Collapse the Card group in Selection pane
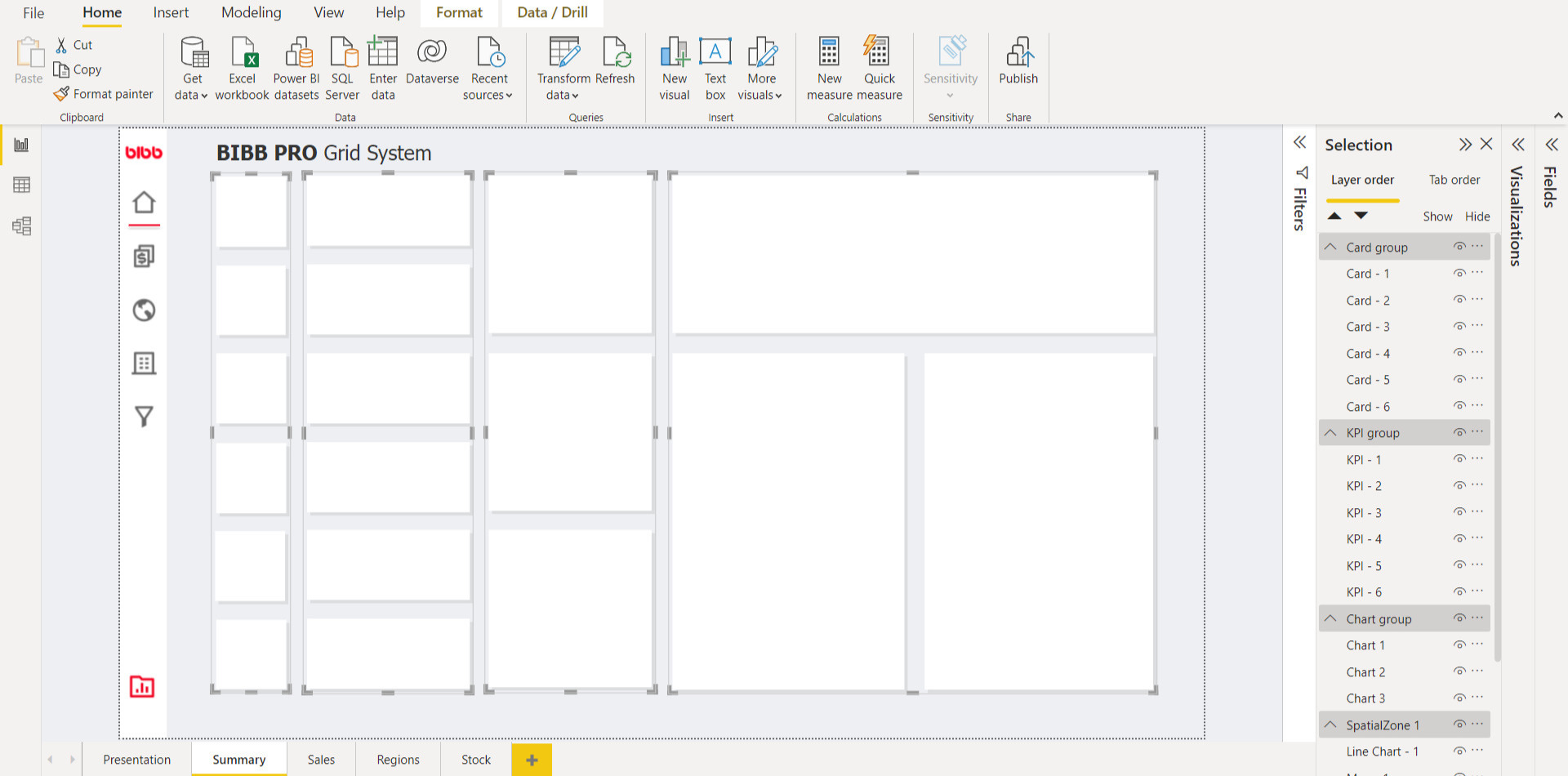Screen dimensions: 1568x776 (x=1331, y=248)
